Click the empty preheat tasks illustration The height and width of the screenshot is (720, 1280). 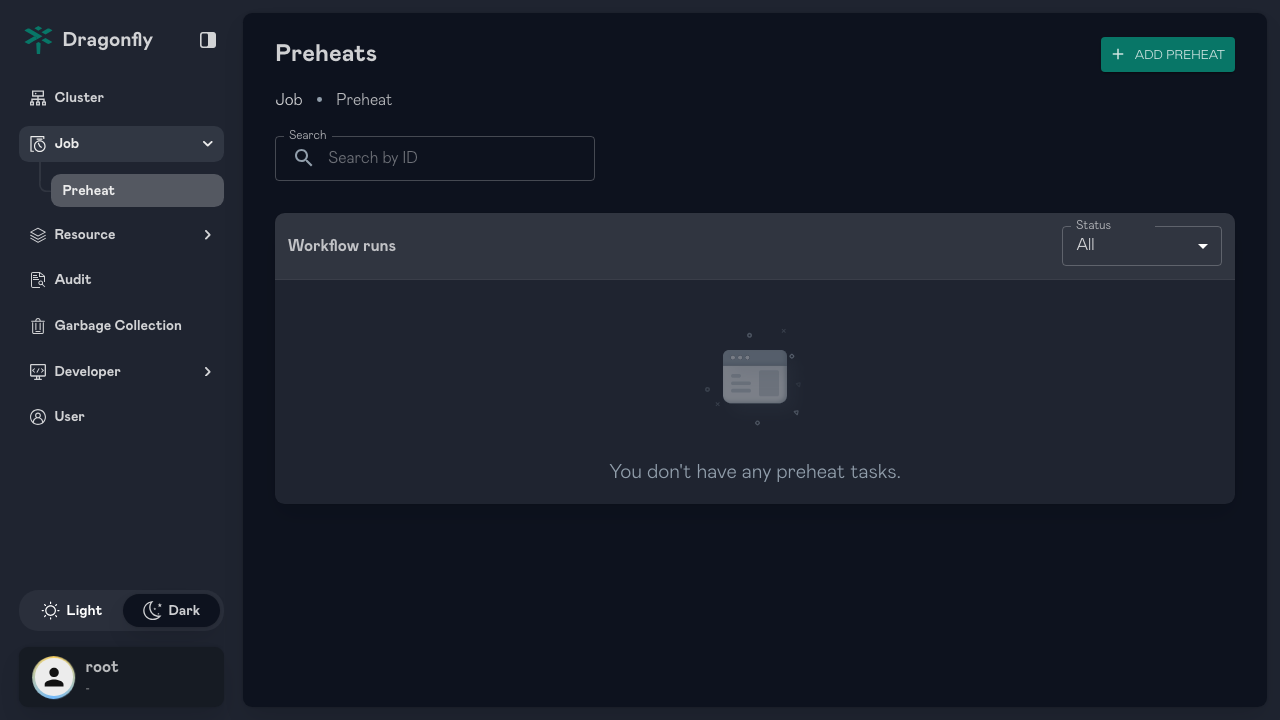click(x=754, y=377)
